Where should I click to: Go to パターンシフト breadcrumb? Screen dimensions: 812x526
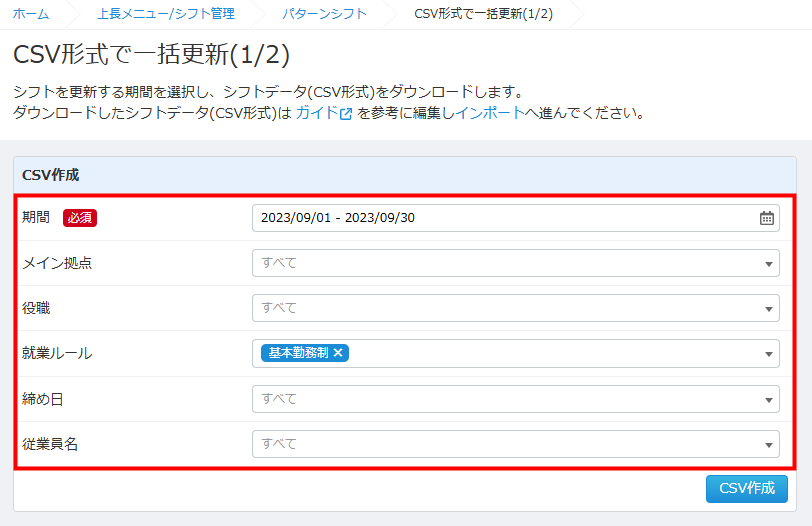324,14
